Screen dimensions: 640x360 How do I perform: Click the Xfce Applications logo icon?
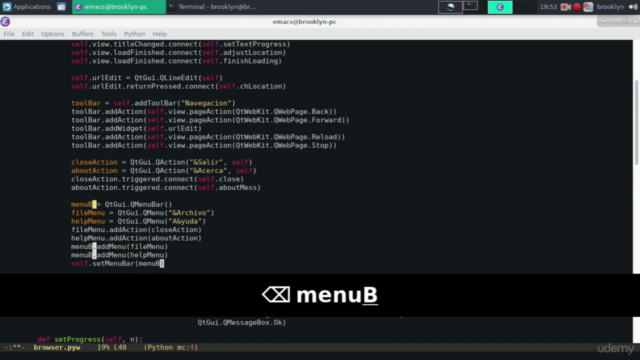(x=7, y=7)
